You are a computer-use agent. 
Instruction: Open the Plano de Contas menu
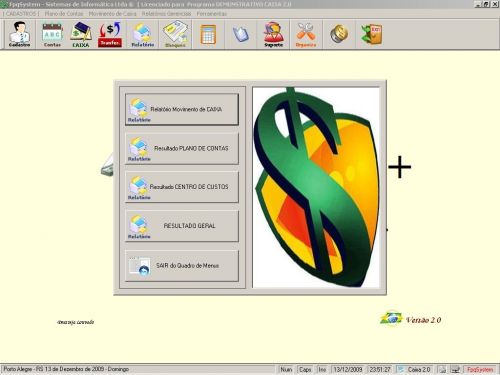(x=64, y=14)
